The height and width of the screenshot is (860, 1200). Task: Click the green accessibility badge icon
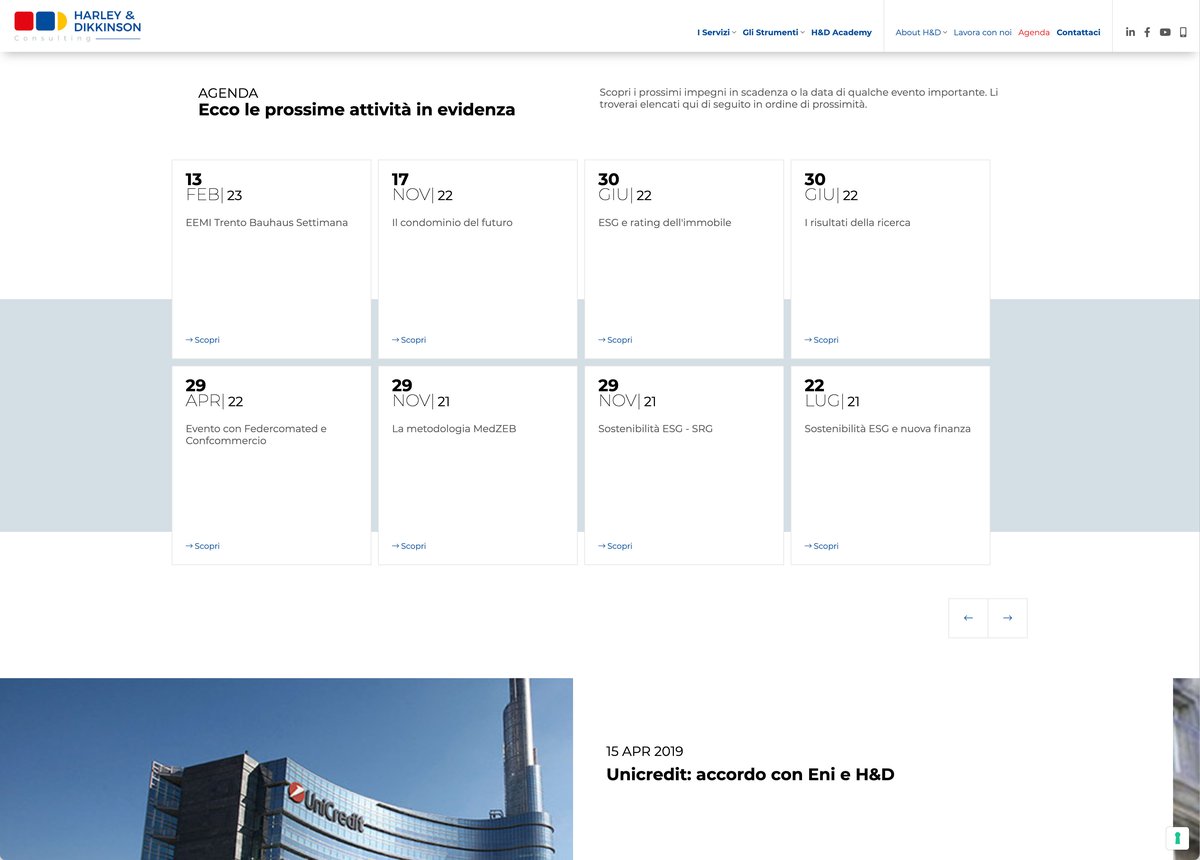[x=1177, y=838]
